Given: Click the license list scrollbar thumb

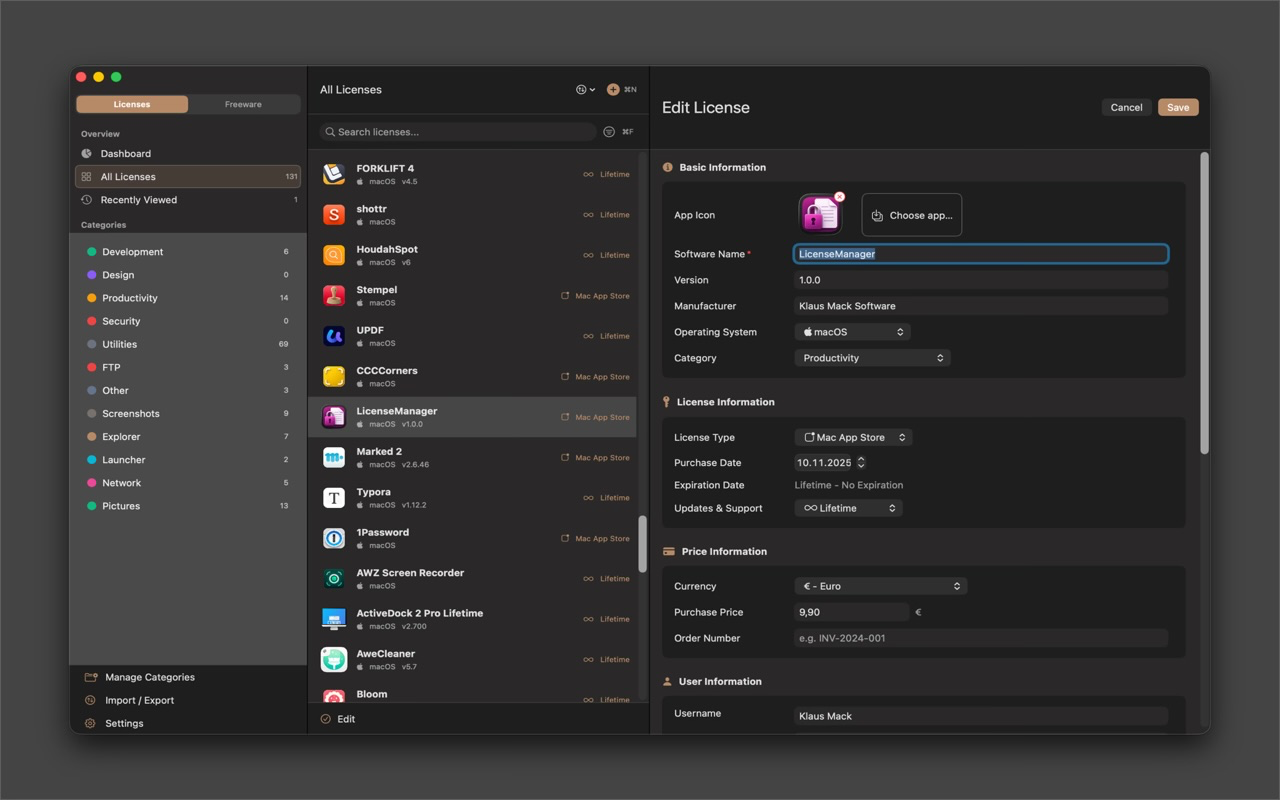Looking at the screenshot, I should click(642, 544).
